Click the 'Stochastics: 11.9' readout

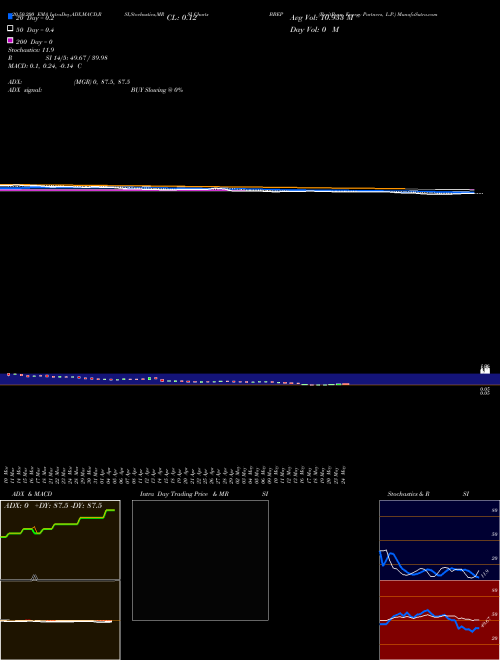point(31,50)
